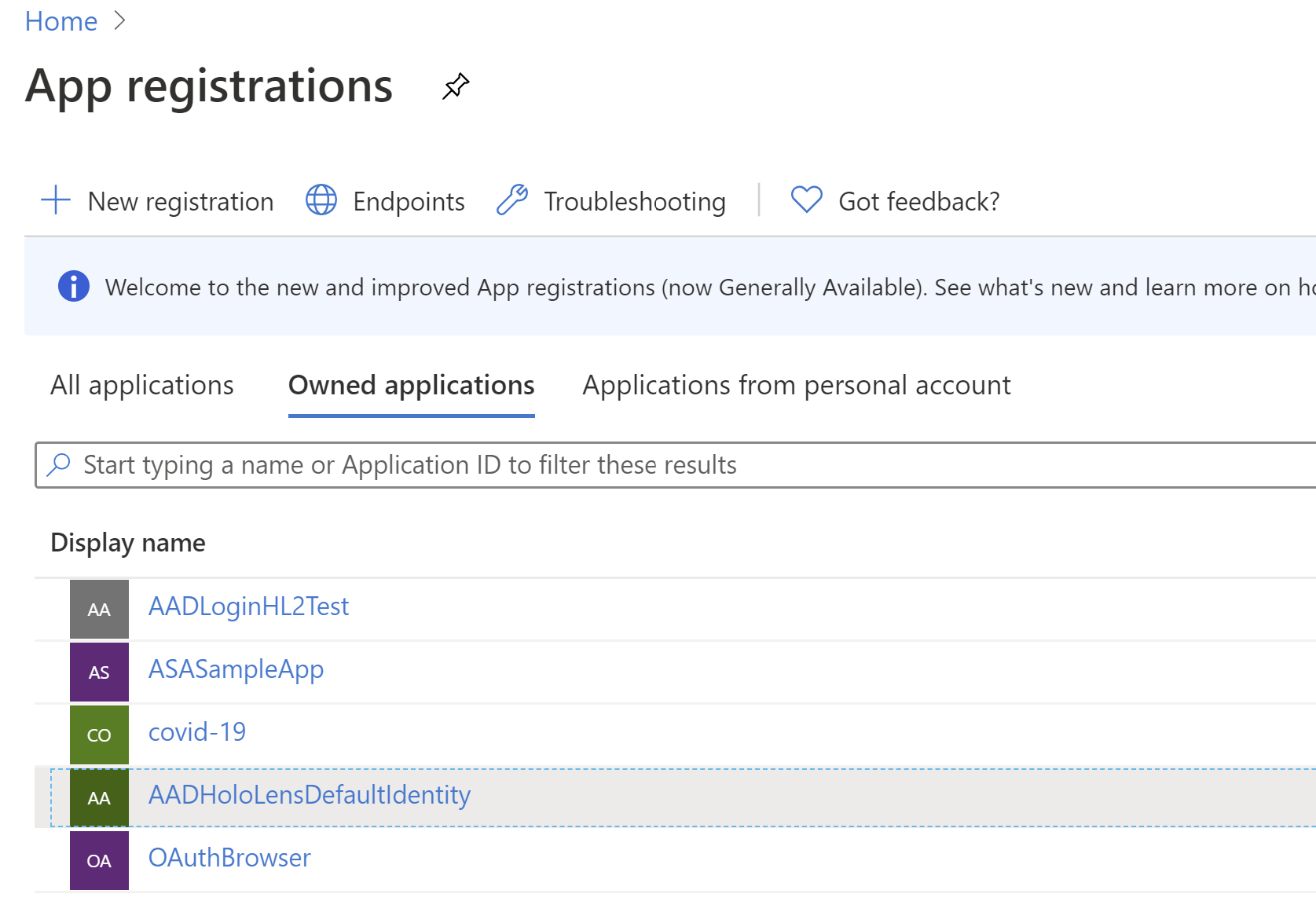
Task: Focus the name or Application ID filter box
Action: pyautogui.click(x=676, y=465)
